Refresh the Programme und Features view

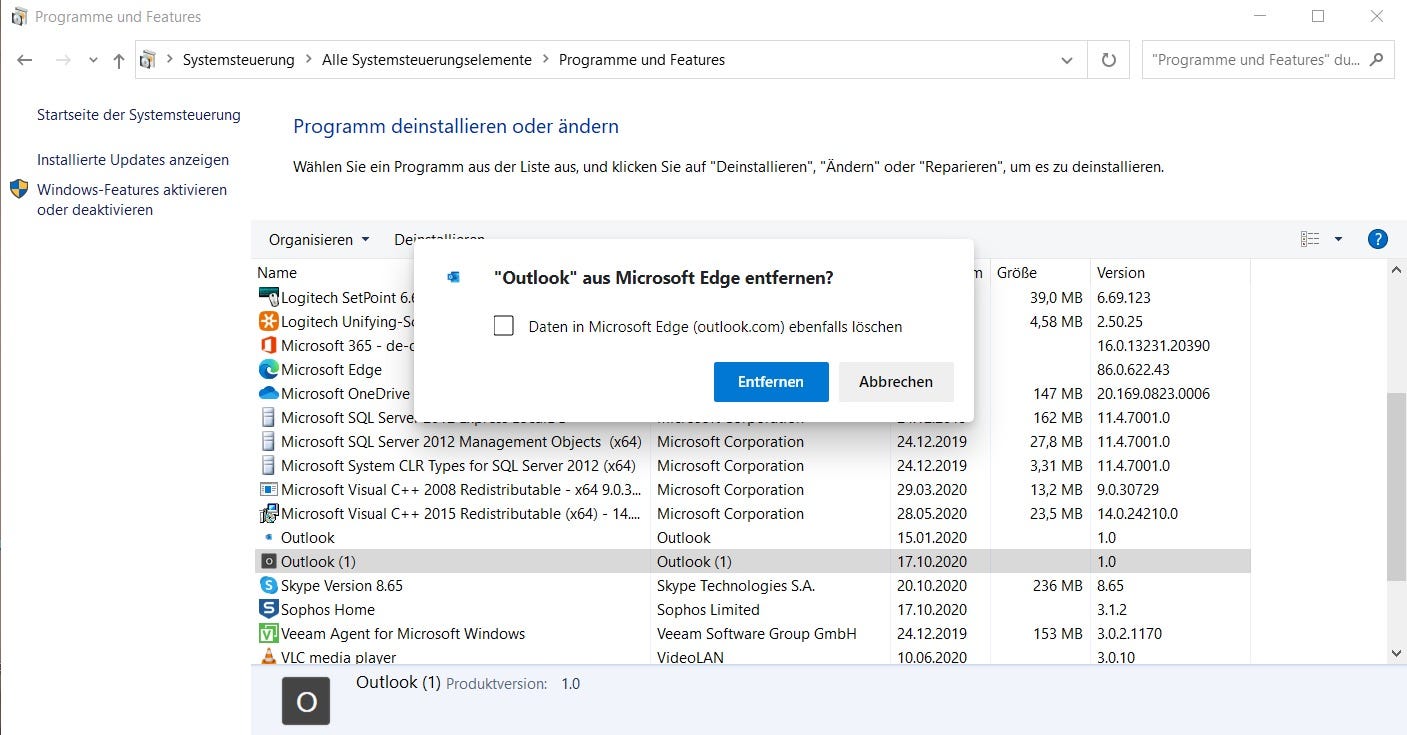pos(1108,60)
